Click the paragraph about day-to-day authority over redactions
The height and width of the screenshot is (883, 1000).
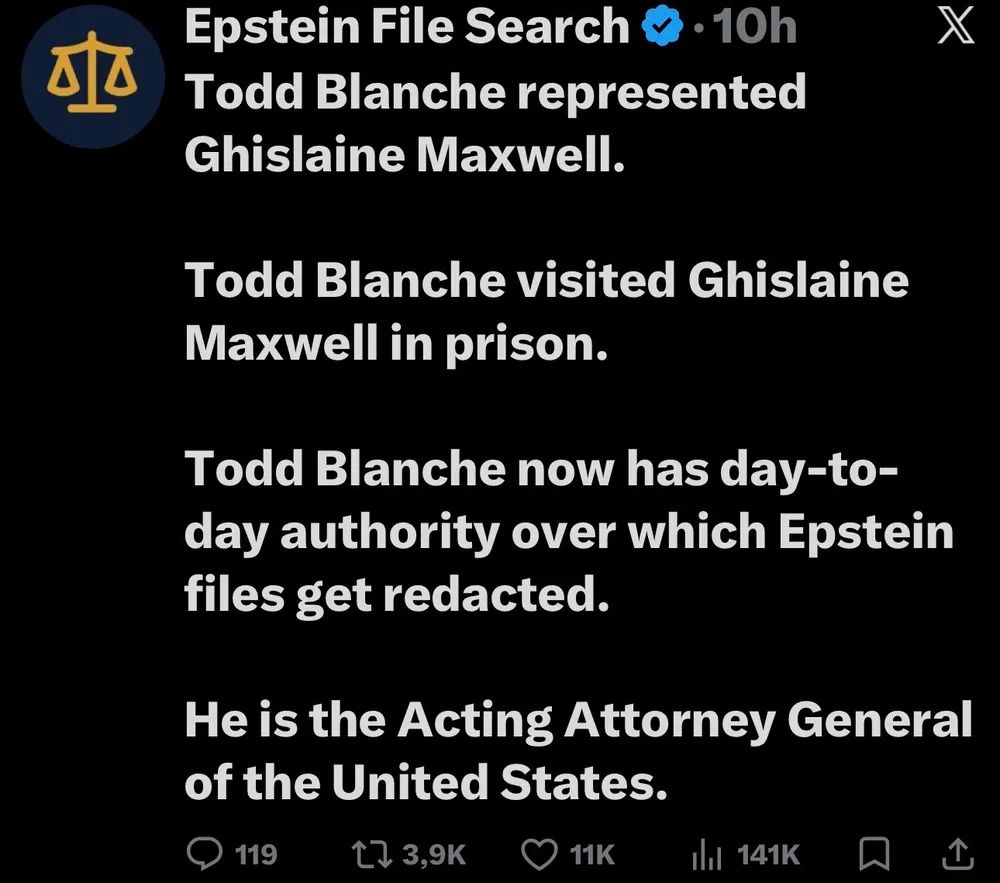568,532
